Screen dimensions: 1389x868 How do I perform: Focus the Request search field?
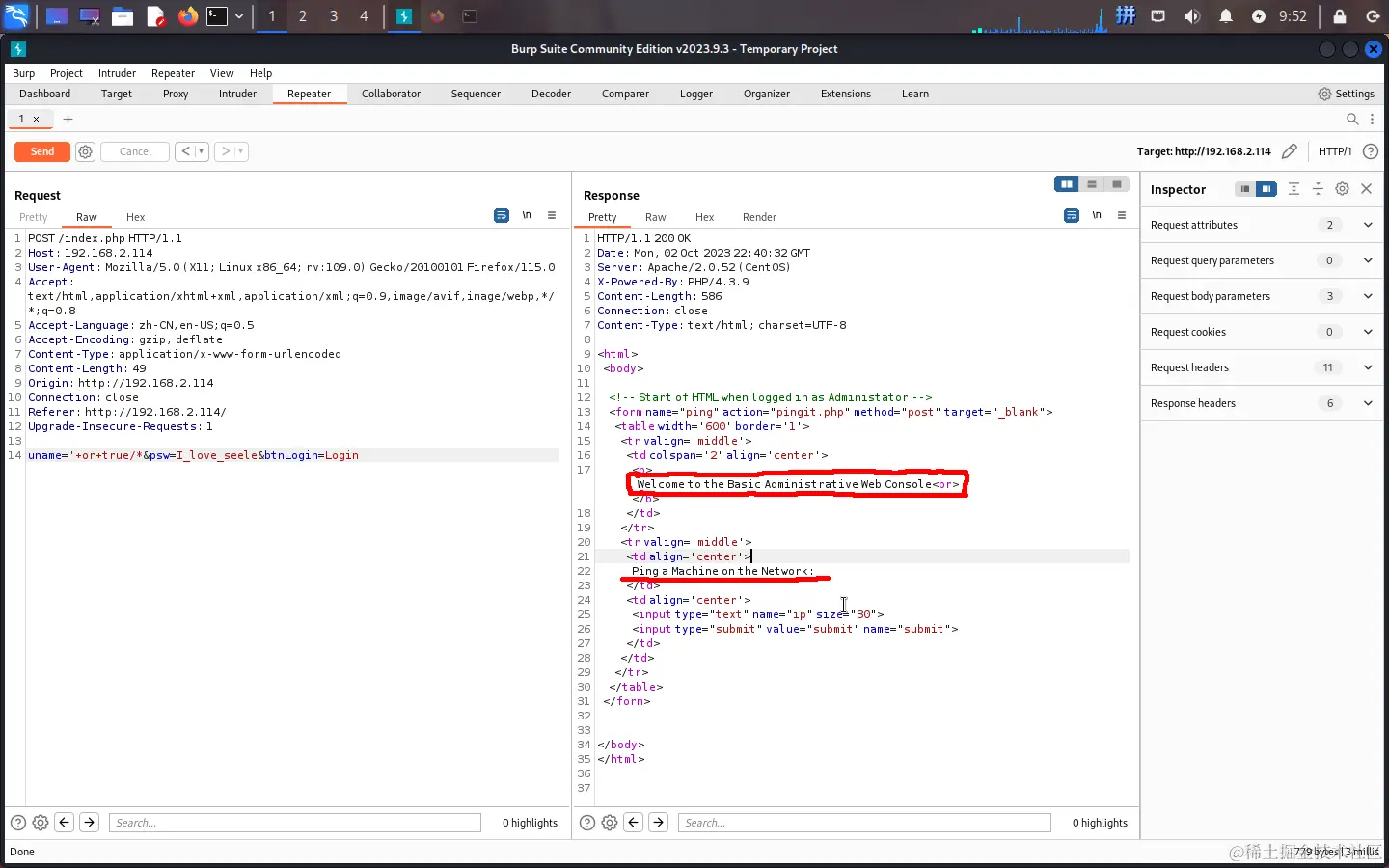tap(295, 823)
